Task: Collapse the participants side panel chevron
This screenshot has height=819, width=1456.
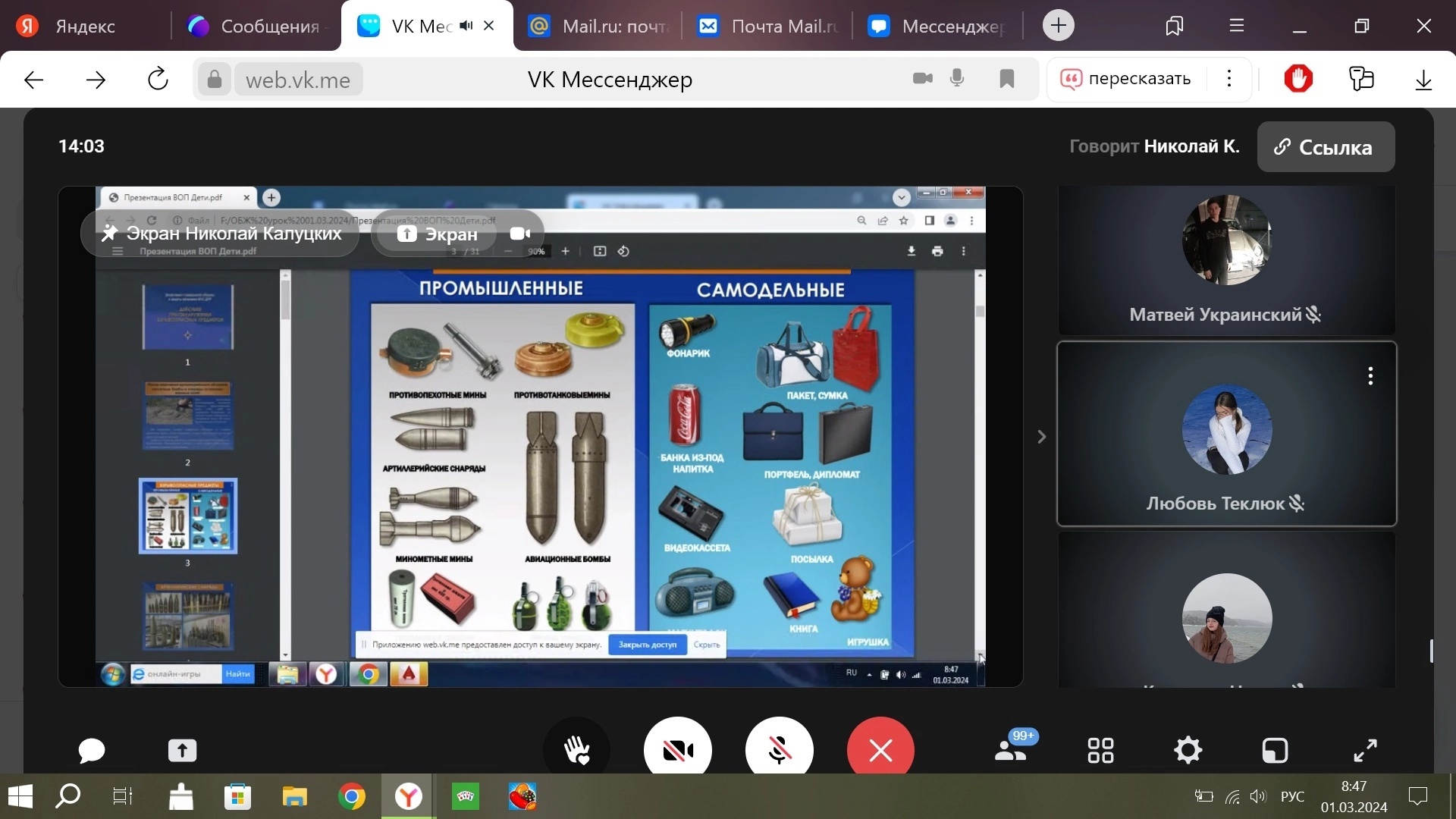Action: (x=1042, y=437)
